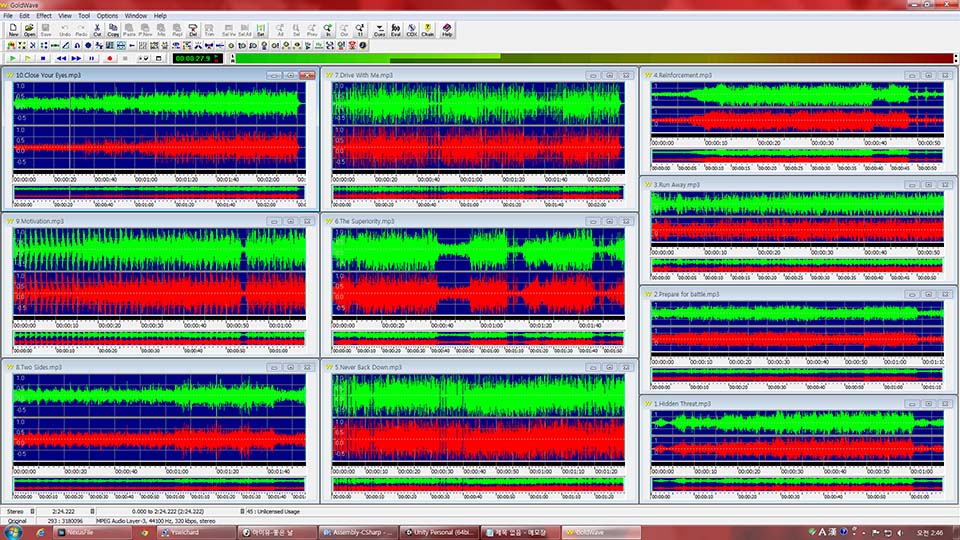Activate the 5.Never Back Down.mp3 window title
The height and width of the screenshot is (540, 960).
[368, 367]
